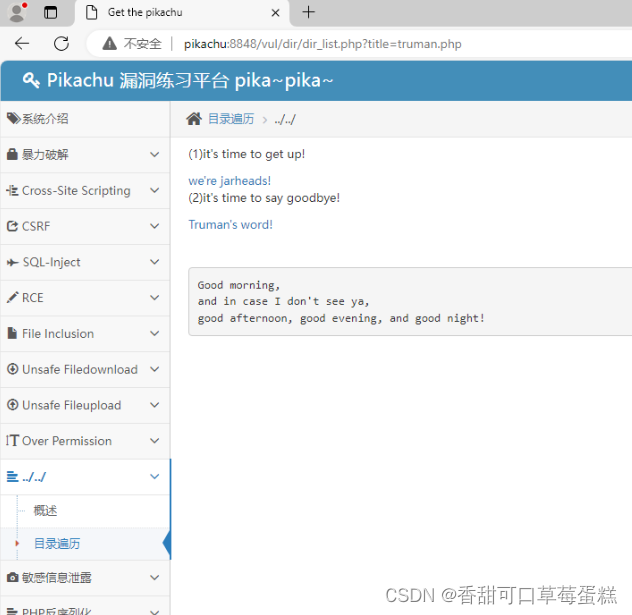This screenshot has height=615, width=632.
Task: Click "(2)it's time to say goodbye!" text
Action: point(264,198)
